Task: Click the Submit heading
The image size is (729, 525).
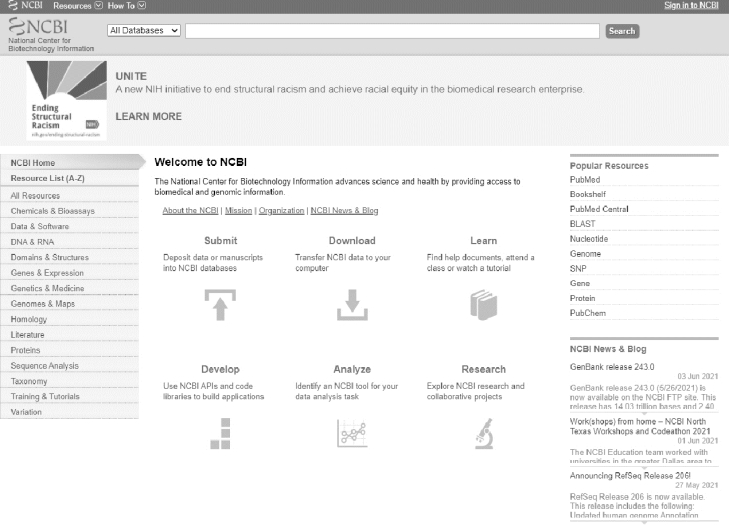Action: coord(220,241)
